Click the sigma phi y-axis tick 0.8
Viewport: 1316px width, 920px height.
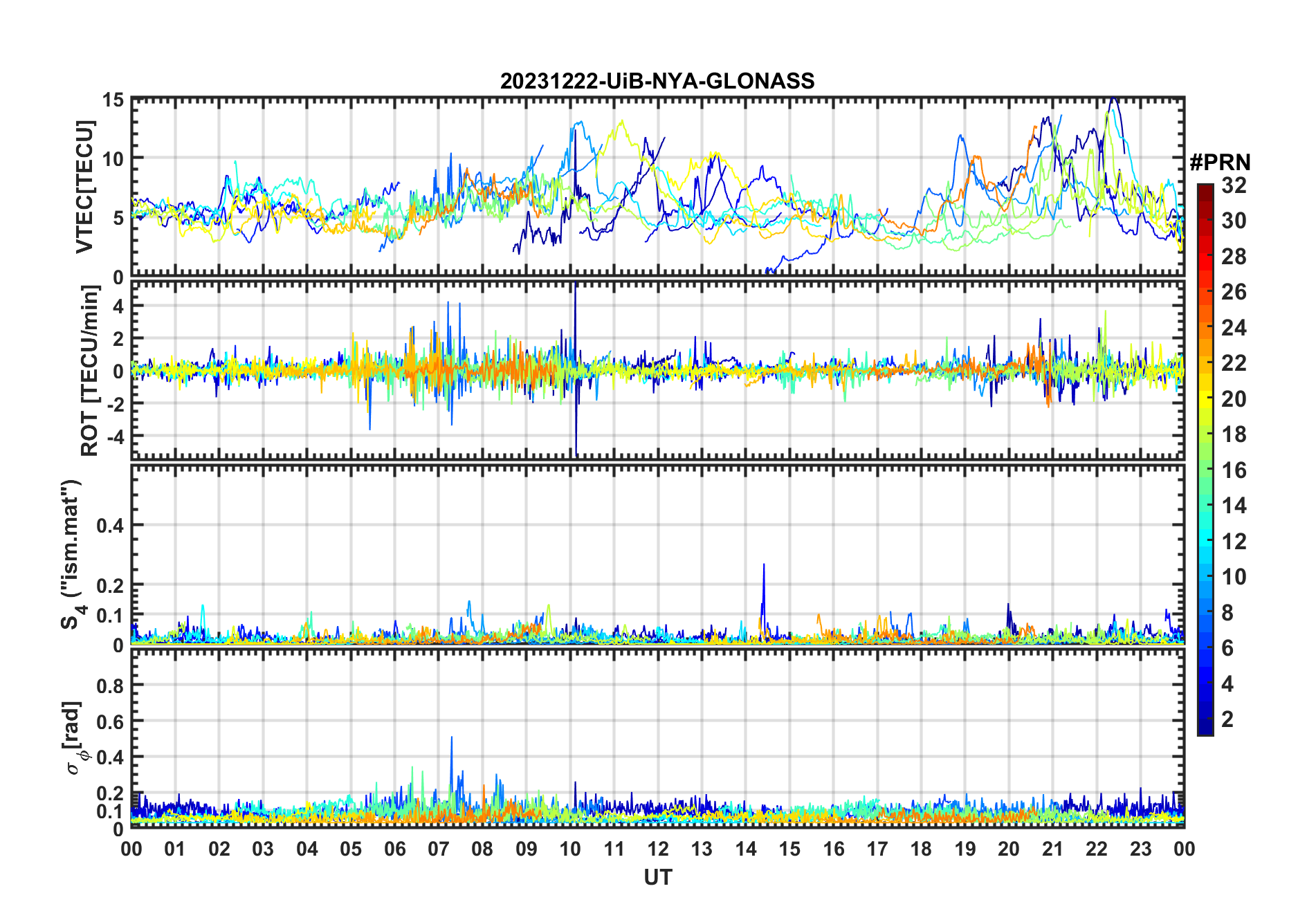coord(111,686)
